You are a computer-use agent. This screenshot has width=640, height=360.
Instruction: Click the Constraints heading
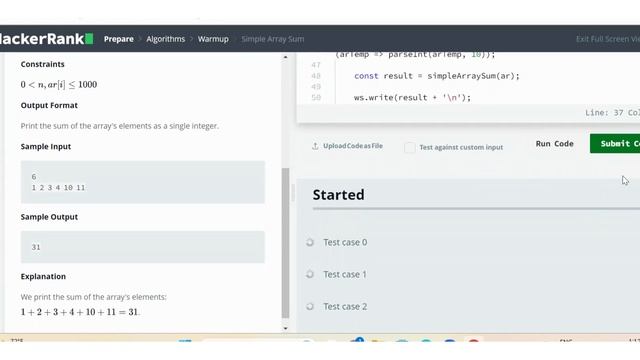tap(42, 64)
